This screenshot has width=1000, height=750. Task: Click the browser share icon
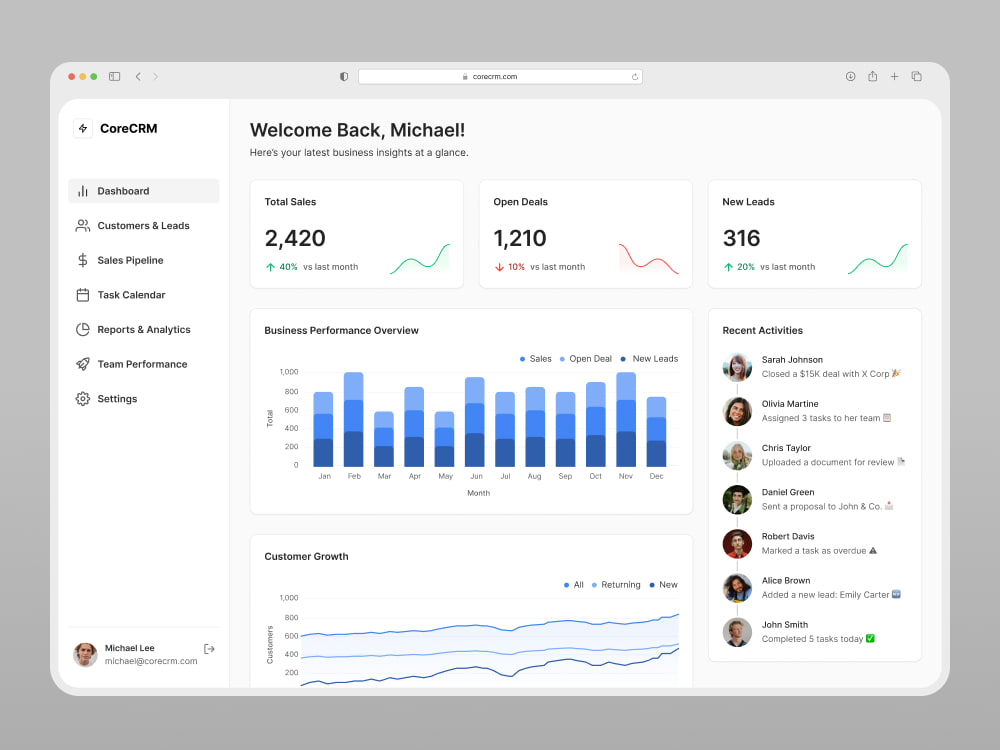[872, 77]
